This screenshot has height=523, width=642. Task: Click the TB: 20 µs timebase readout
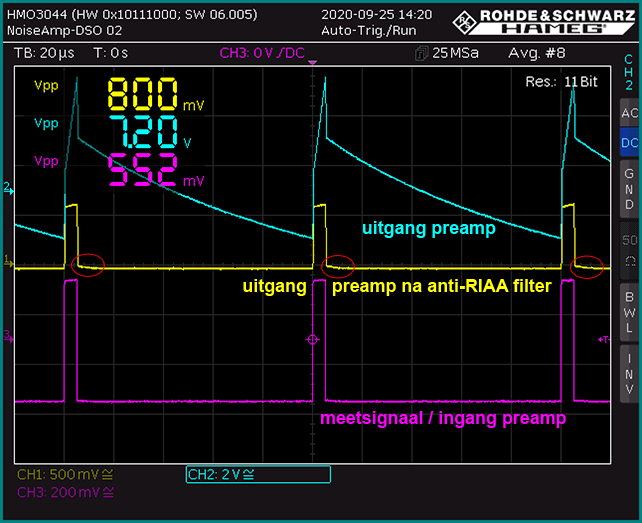pyautogui.click(x=44, y=53)
